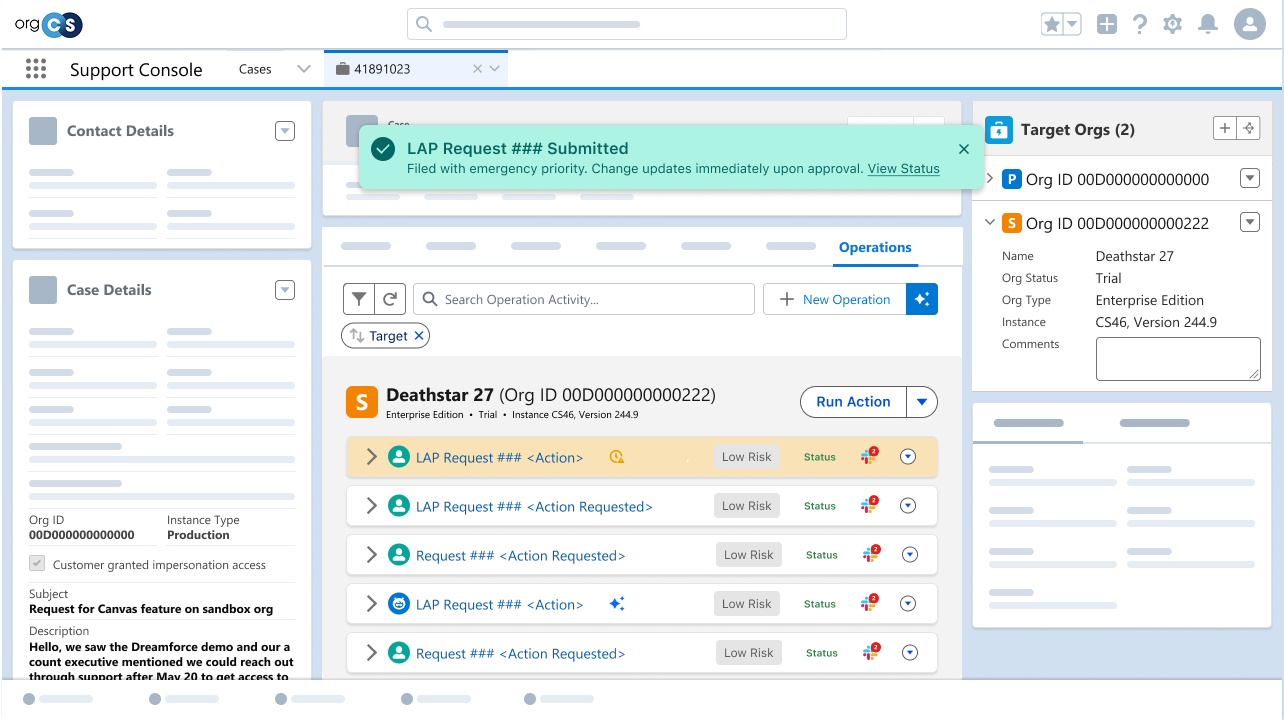Remove the Target filter pill
The height and width of the screenshot is (720, 1284).
(419, 336)
